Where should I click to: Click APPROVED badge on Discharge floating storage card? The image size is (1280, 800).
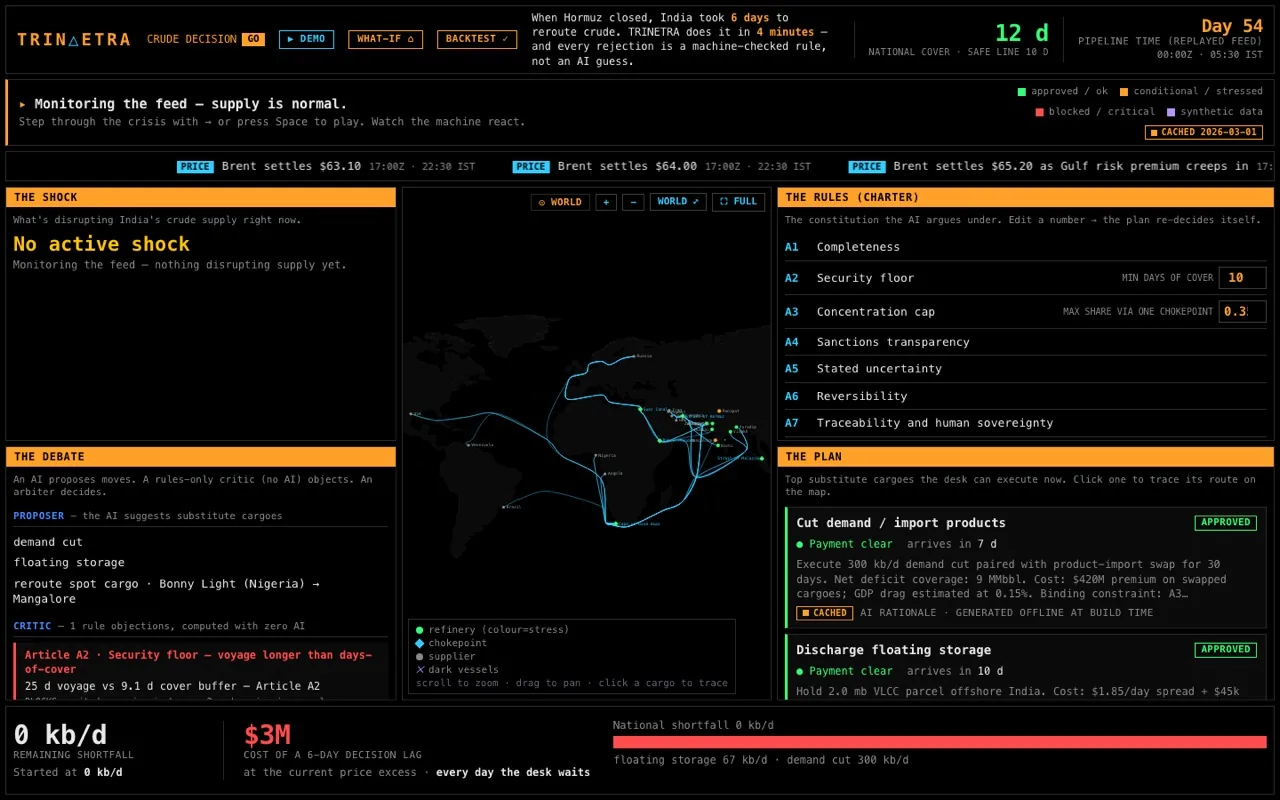coord(1225,649)
